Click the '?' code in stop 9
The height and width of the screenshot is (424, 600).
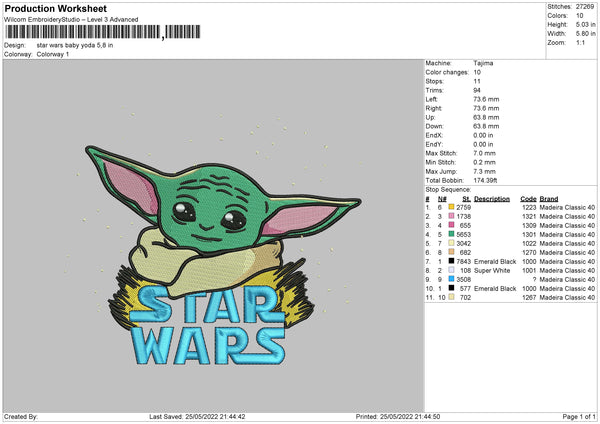coord(534,279)
